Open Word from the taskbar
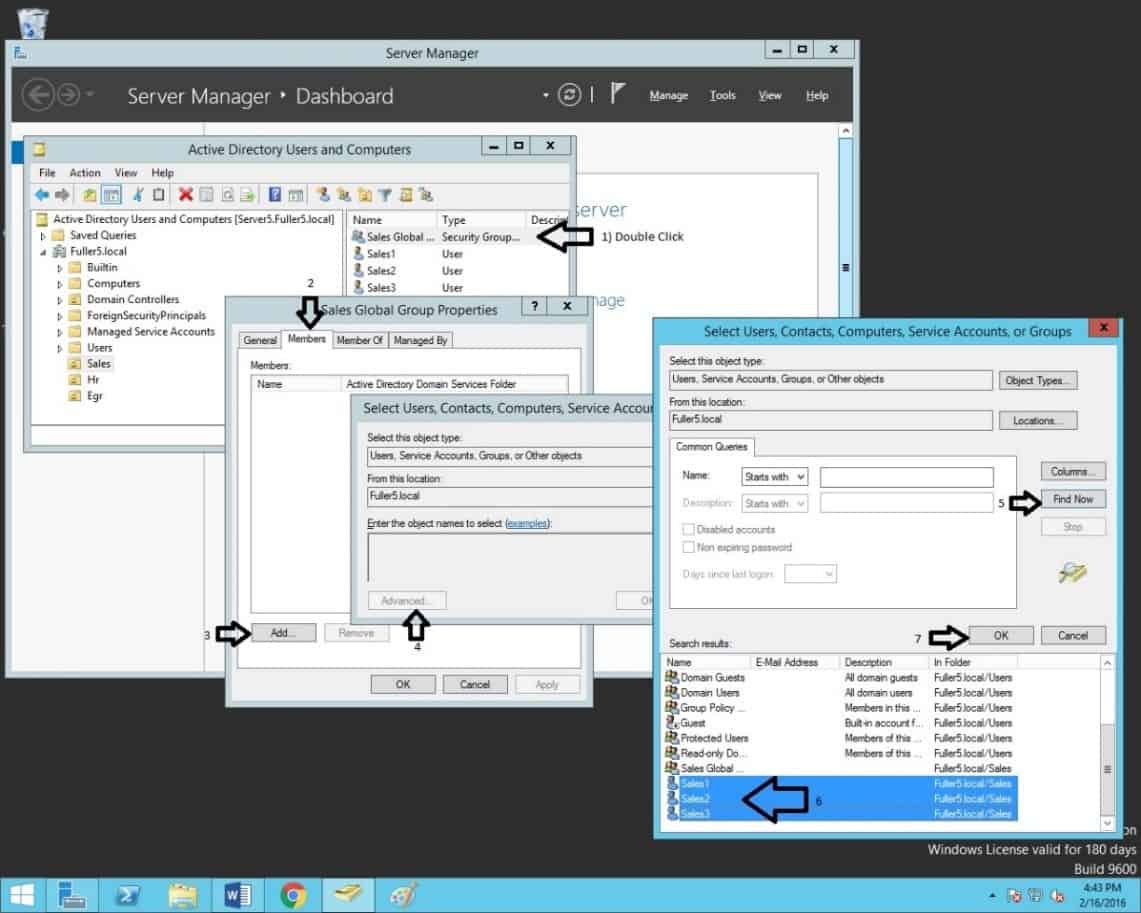Viewport: 1141px width, 913px height. click(237, 895)
